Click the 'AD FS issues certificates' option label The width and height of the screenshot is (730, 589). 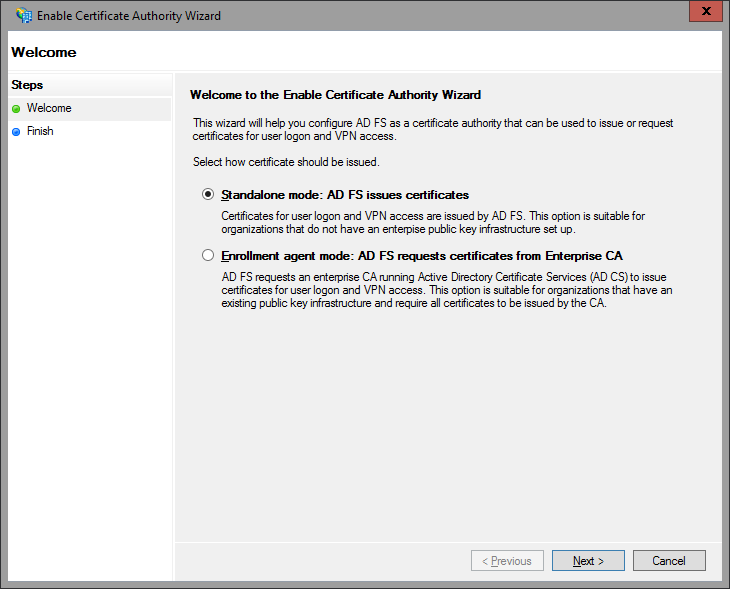tap(345, 195)
